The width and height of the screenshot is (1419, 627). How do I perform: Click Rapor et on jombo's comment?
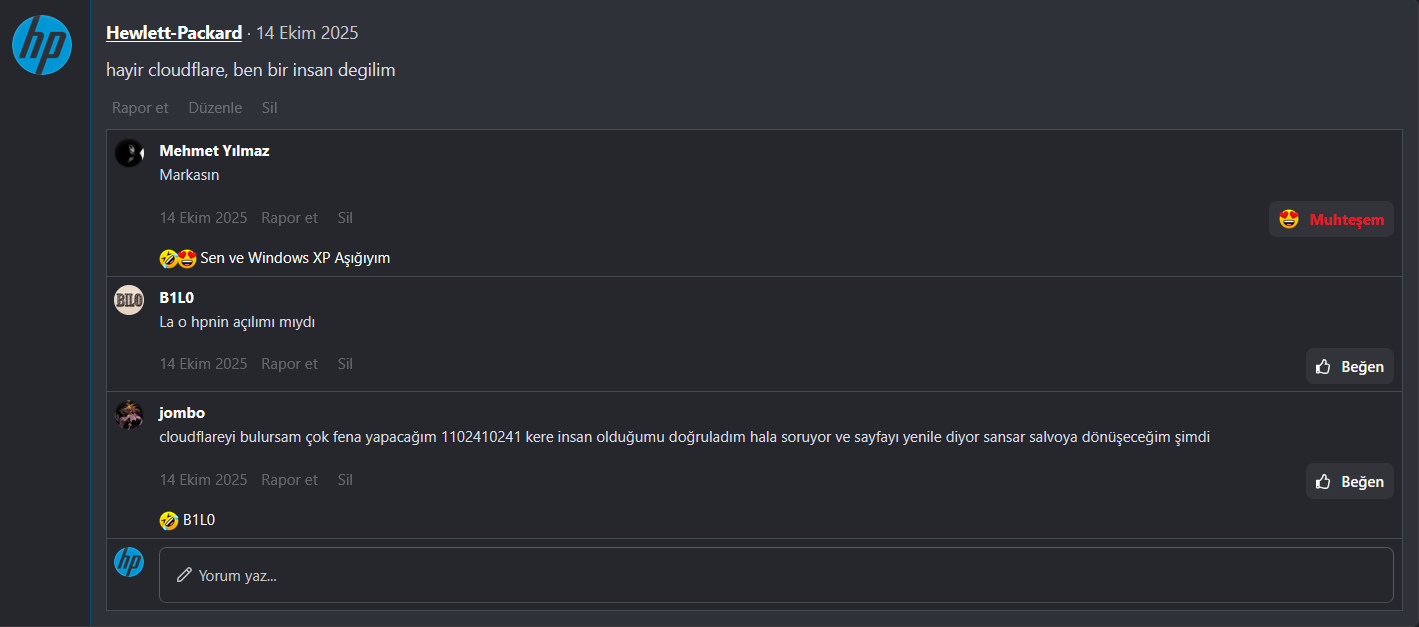[289, 480]
